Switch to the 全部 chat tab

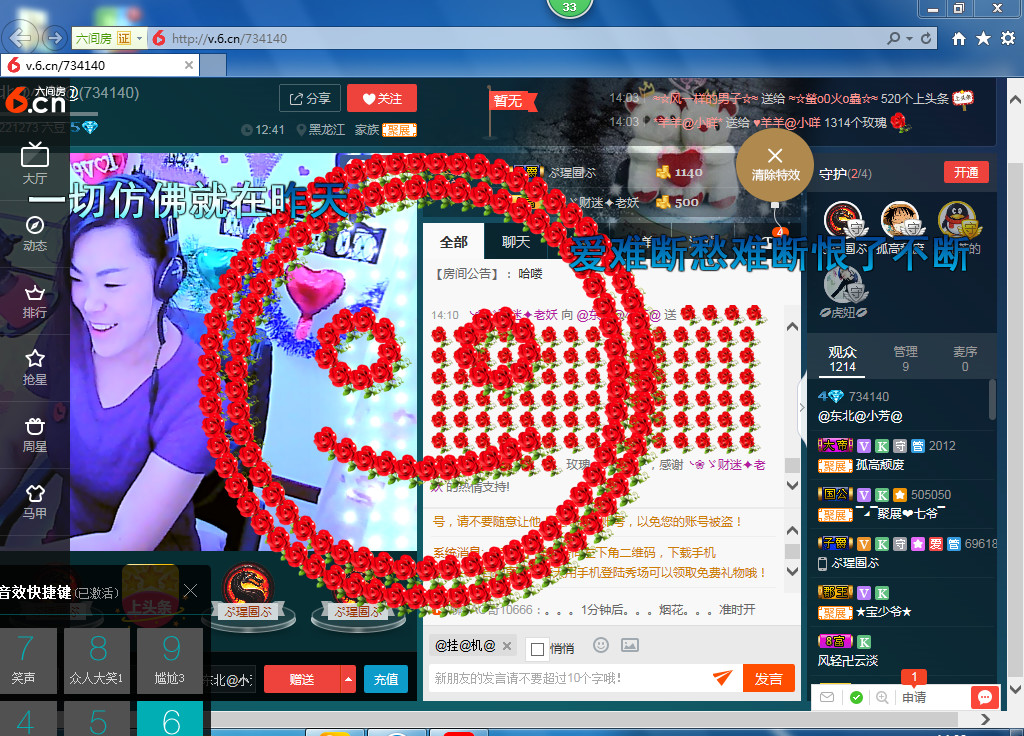point(453,242)
